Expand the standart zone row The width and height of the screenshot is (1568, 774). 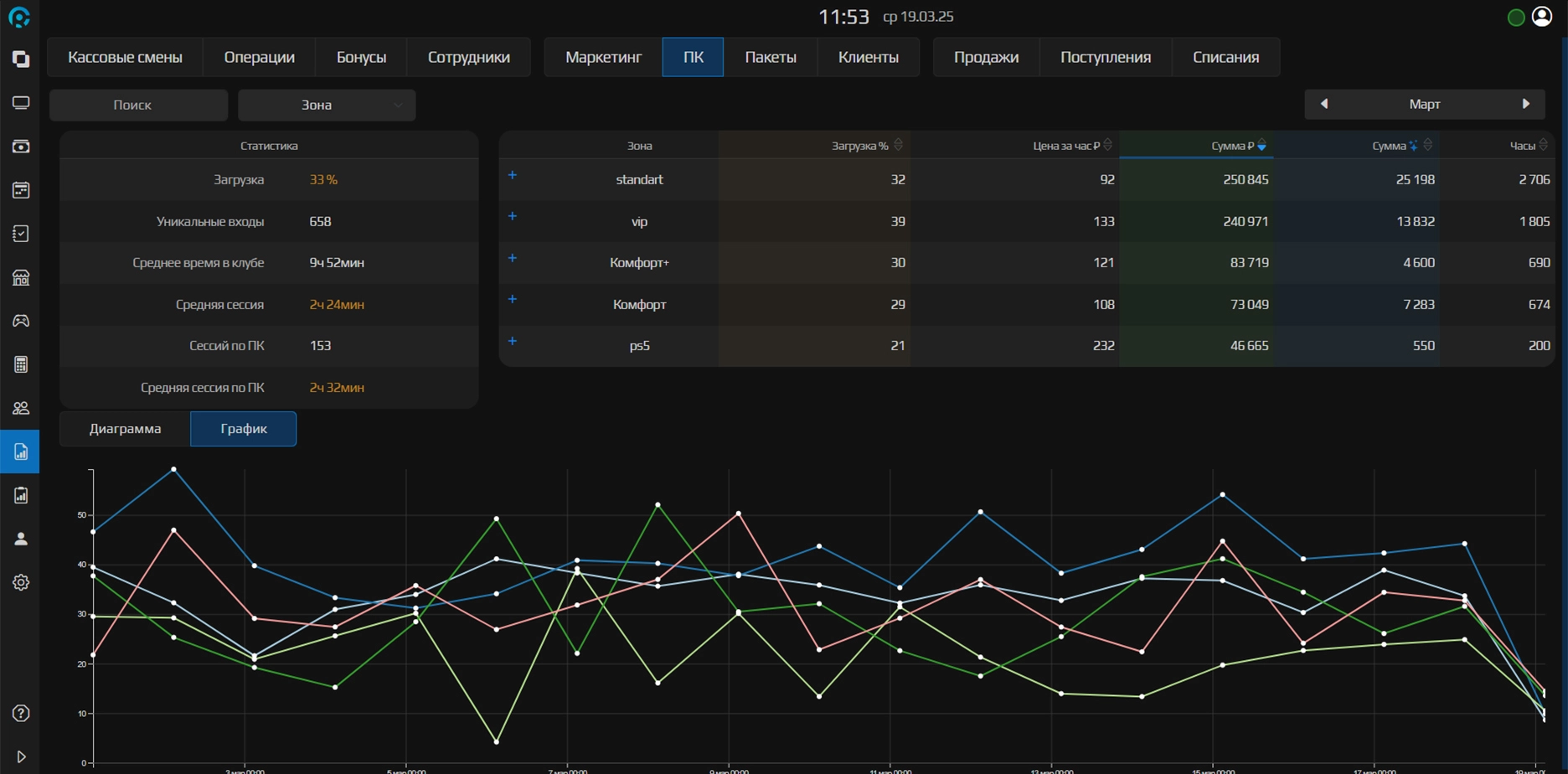(513, 175)
